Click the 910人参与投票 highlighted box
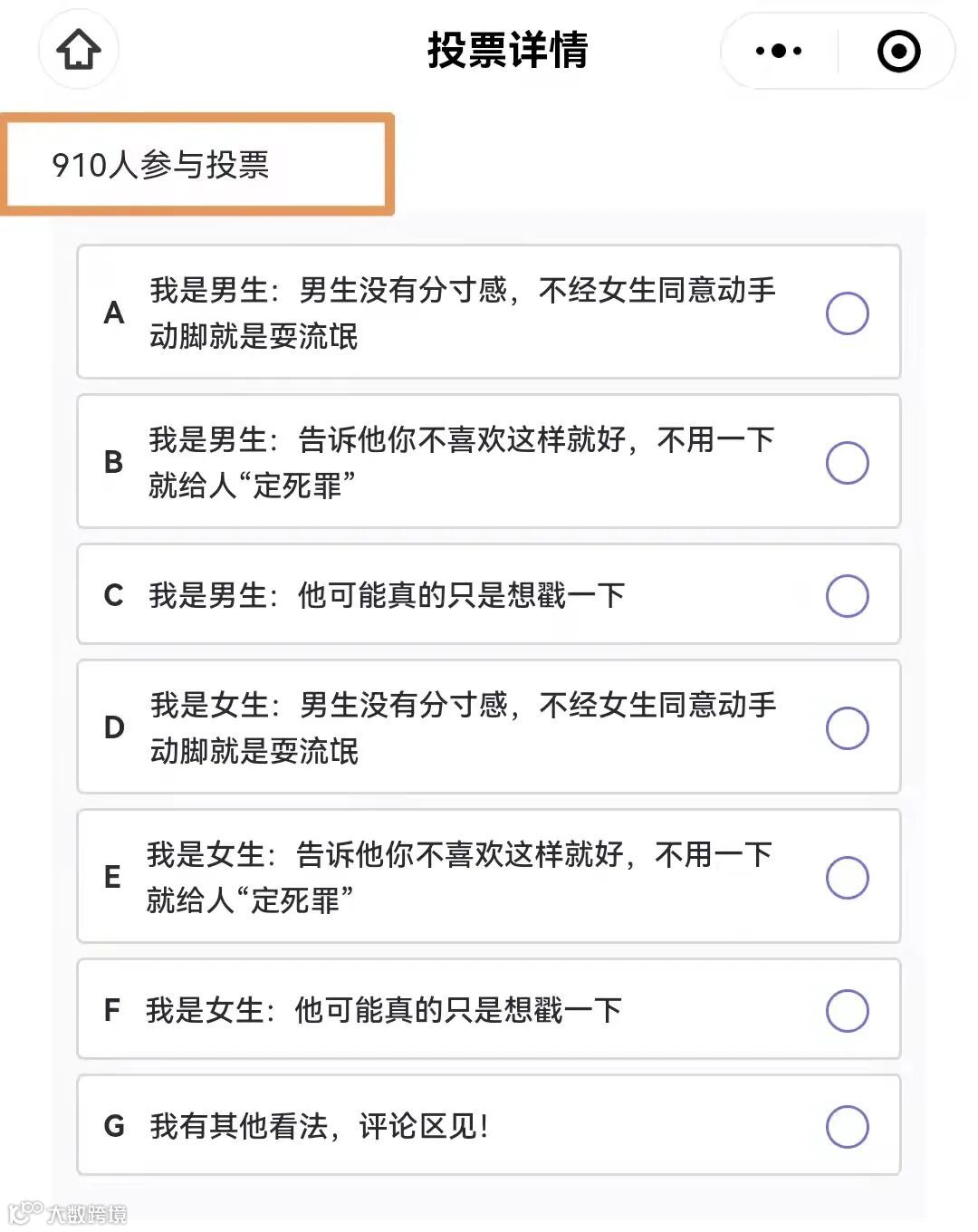The width and height of the screenshot is (978, 1232). pos(197,165)
